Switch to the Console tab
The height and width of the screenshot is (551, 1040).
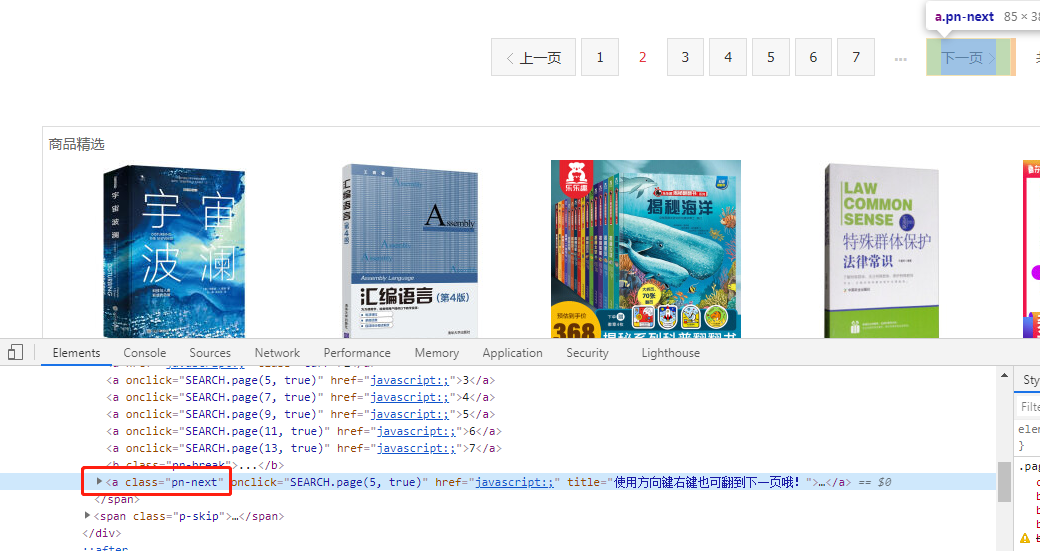click(x=145, y=353)
